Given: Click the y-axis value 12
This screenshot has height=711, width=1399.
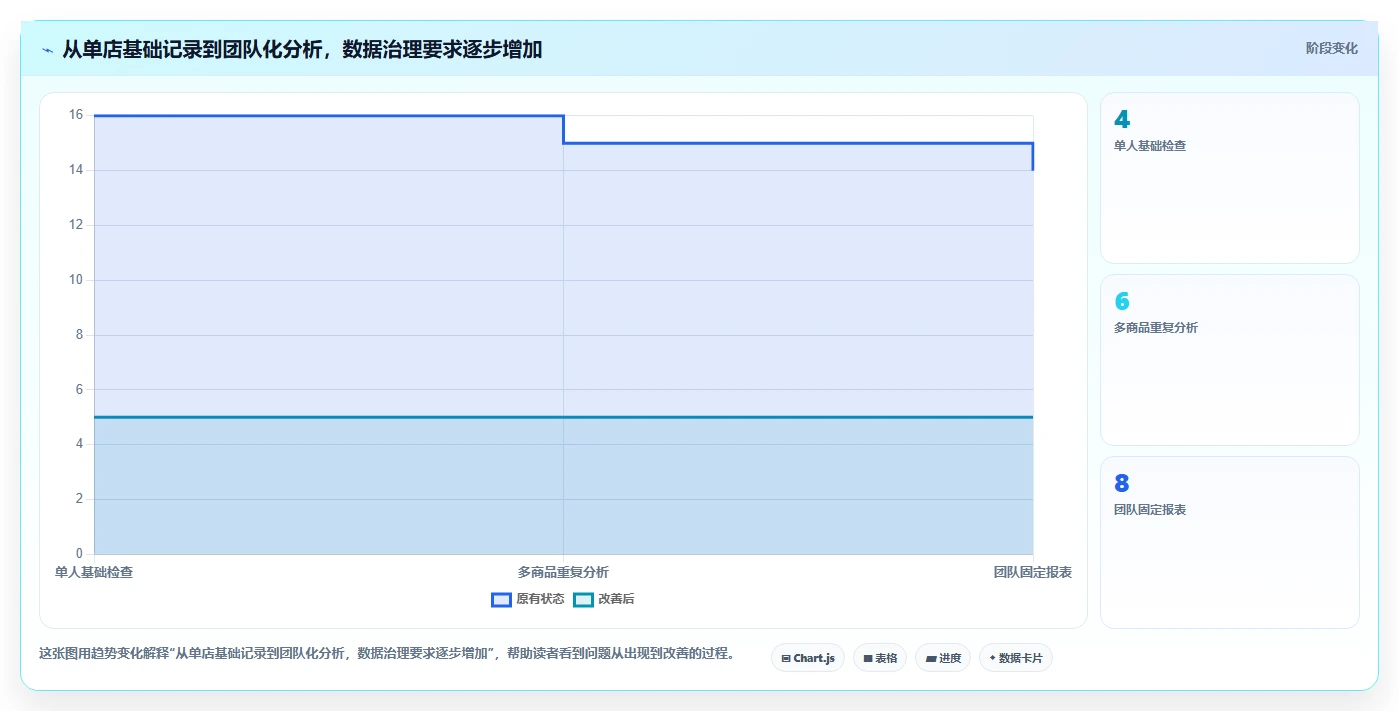Looking at the screenshot, I should coord(76,225).
